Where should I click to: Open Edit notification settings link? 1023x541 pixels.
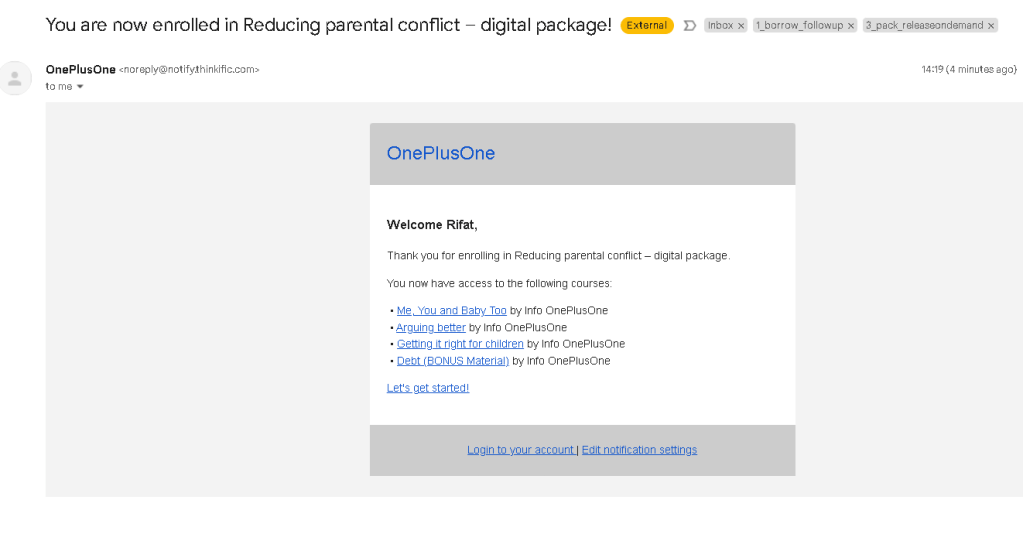coord(639,450)
